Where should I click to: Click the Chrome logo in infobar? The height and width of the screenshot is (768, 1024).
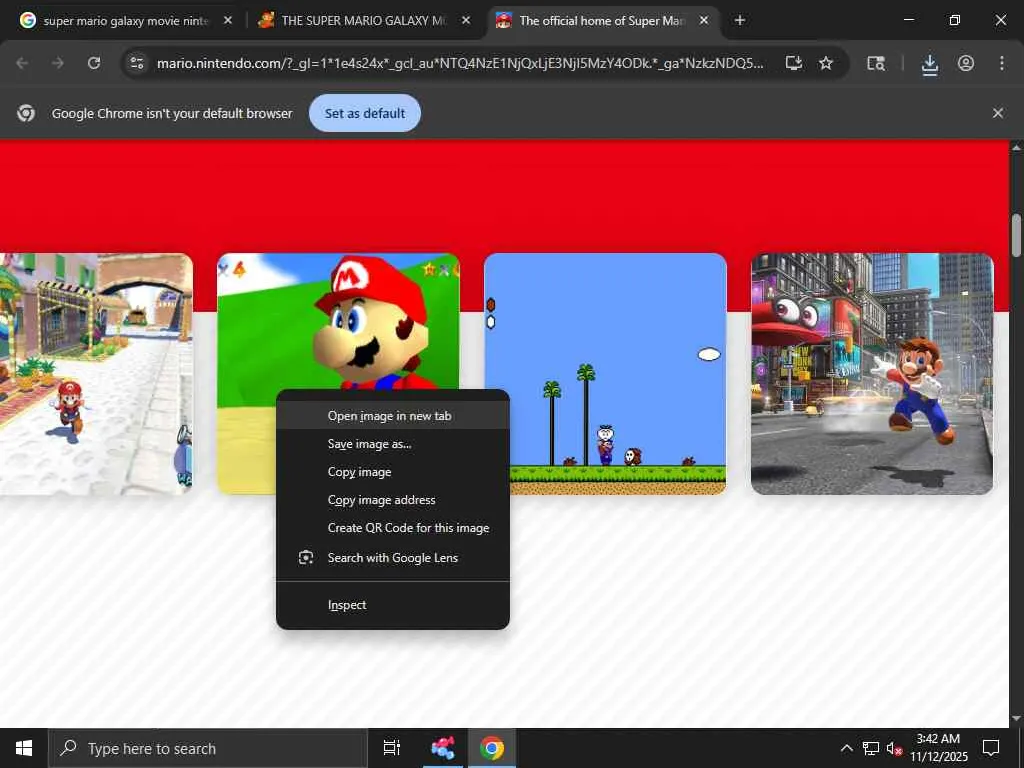click(26, 113)
